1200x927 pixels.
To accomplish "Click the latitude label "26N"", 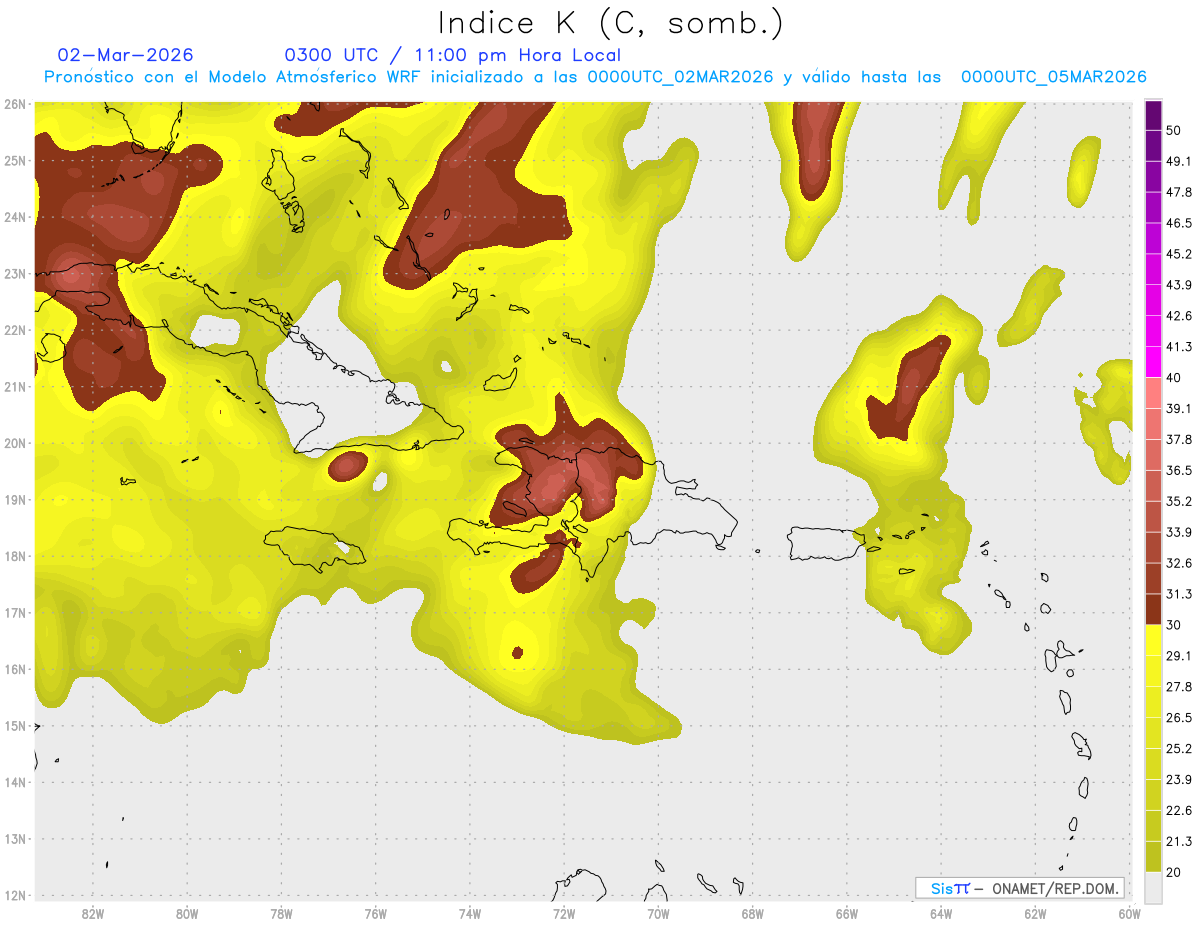I will [x=14, y=104].
